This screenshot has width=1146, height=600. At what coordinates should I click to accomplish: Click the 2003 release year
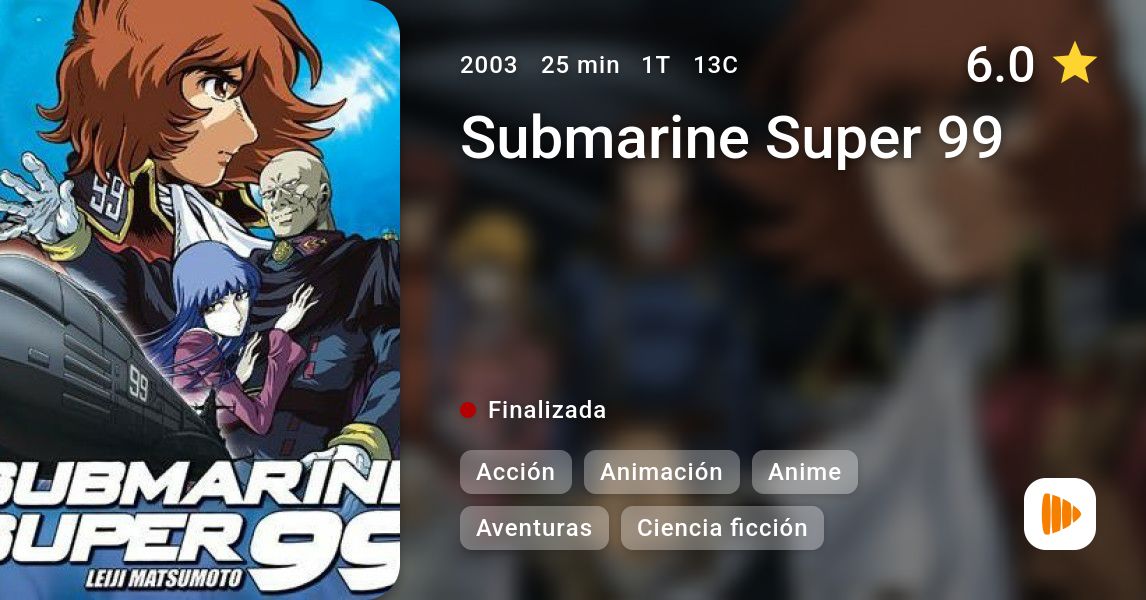(489, 65)
